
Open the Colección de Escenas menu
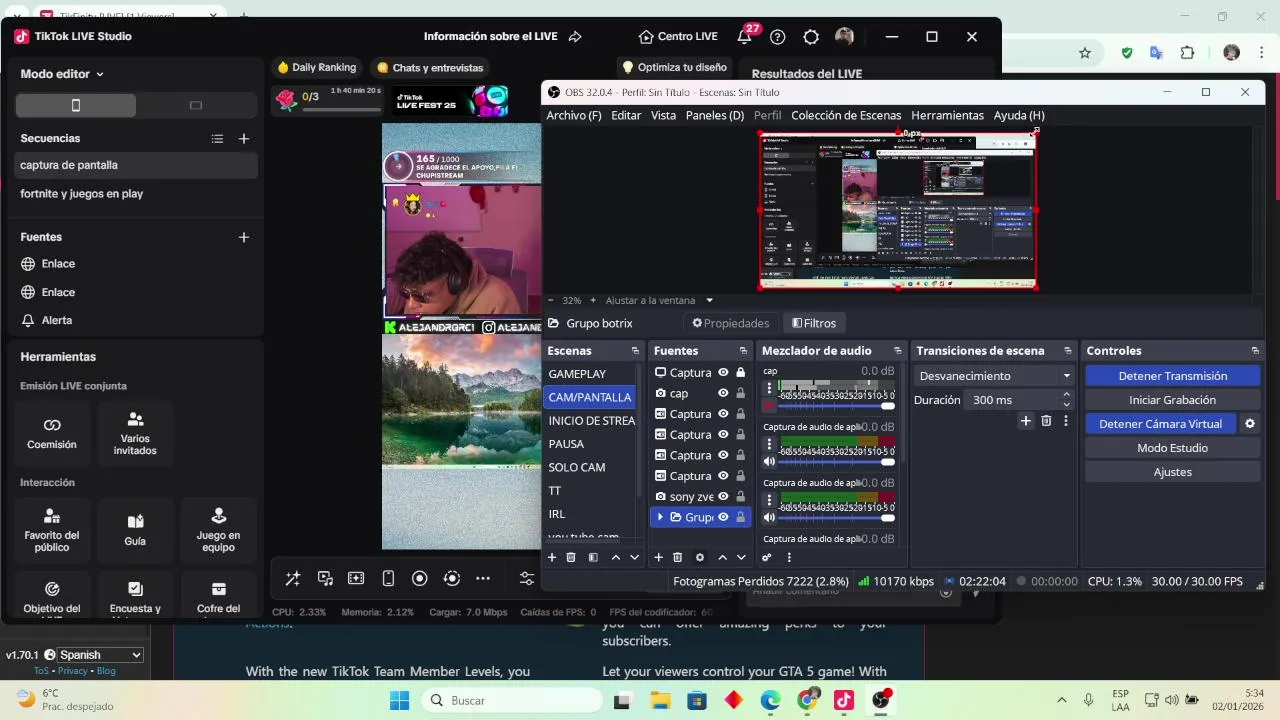tap(846, 115)
